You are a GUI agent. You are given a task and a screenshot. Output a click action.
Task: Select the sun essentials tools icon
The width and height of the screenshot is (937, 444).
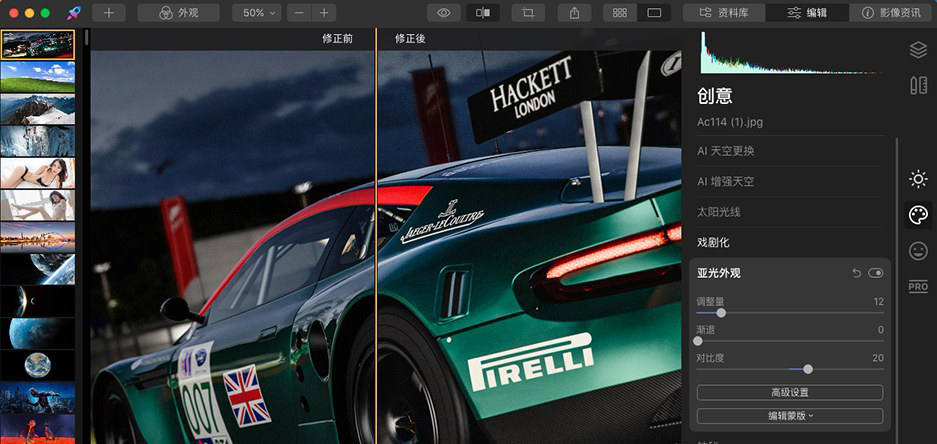pyautogui.click(x=918, y=179)
